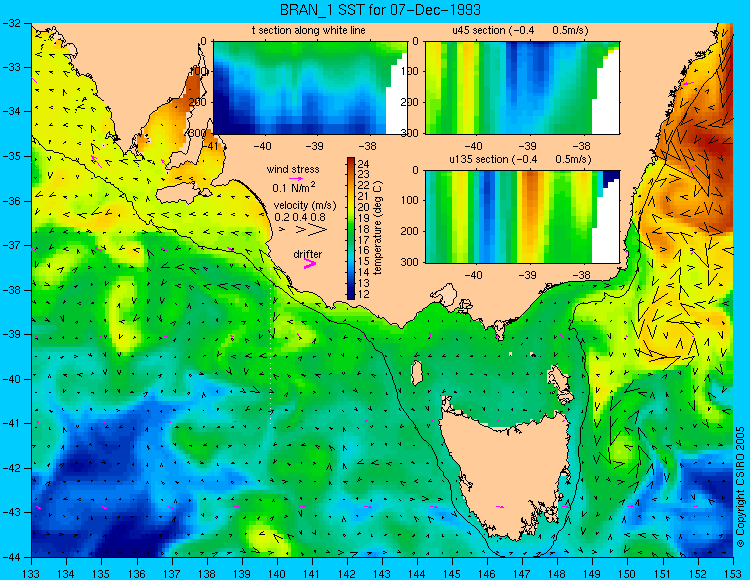Image resolution: width=750 pixels, height=580 pixels.
Task: Click longitude axis label 140
Action: coord(277,573)
